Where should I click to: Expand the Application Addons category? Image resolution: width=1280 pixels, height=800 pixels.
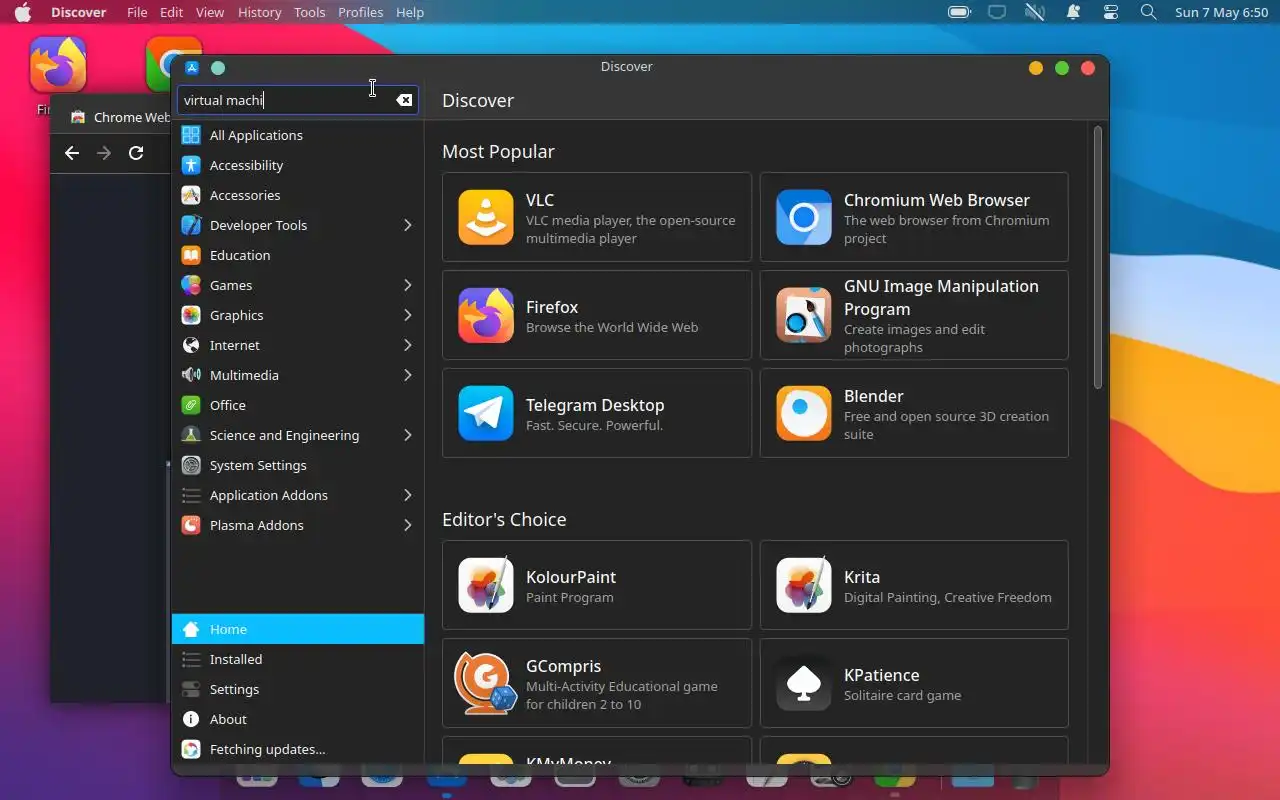[x=407, y=495]
